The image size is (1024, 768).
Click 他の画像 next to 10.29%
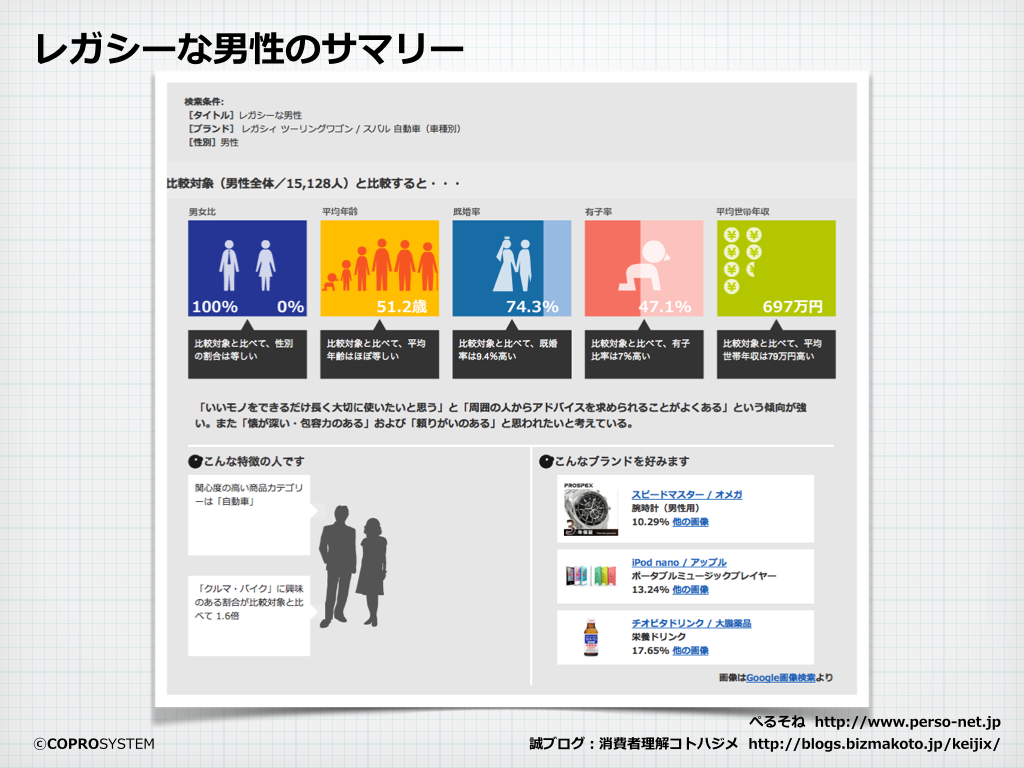pyautogui.click(x=690, y=522)
